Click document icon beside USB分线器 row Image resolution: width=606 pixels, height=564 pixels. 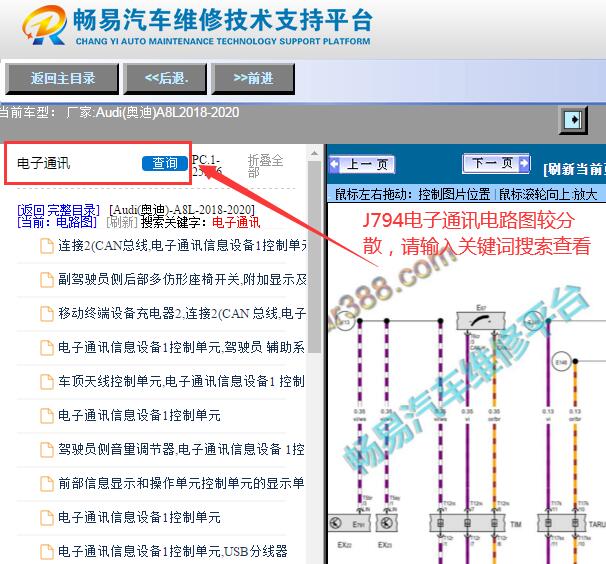[47, 552]
